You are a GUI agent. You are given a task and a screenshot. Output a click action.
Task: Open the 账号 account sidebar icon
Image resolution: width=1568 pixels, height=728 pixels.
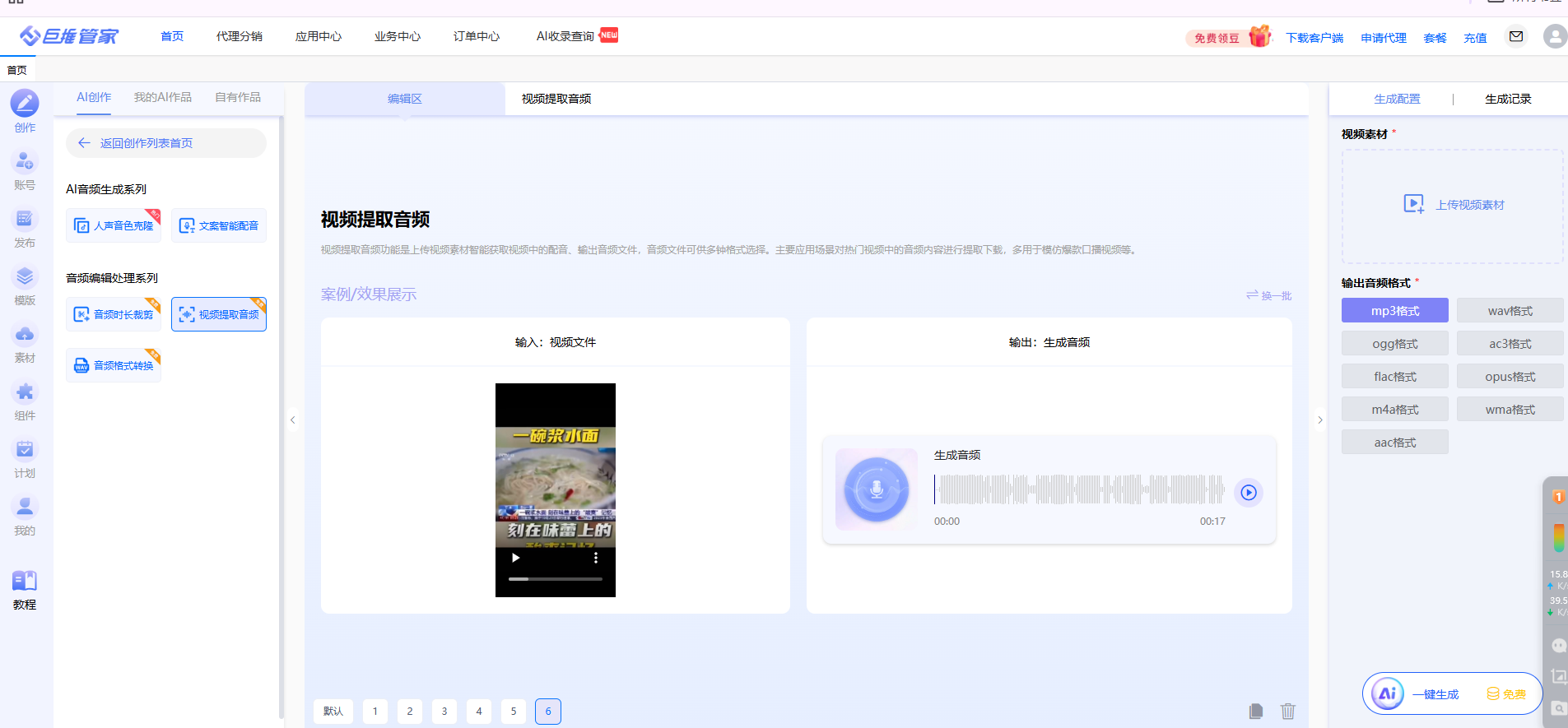pos(25,162)
